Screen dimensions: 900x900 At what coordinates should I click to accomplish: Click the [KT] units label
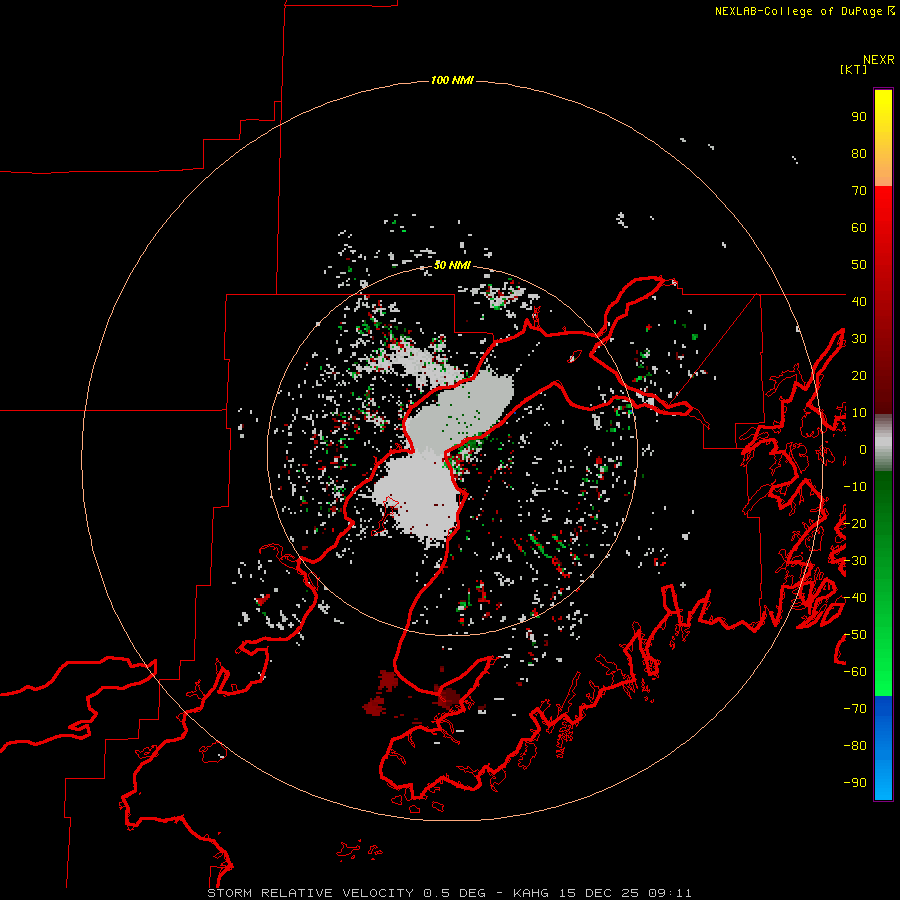point(853,69)
